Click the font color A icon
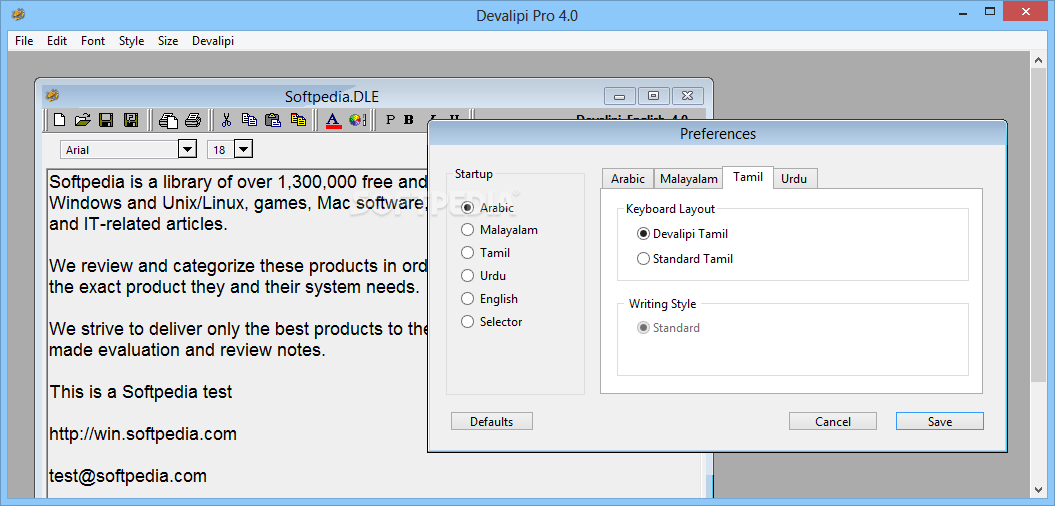 coord(333,120)
